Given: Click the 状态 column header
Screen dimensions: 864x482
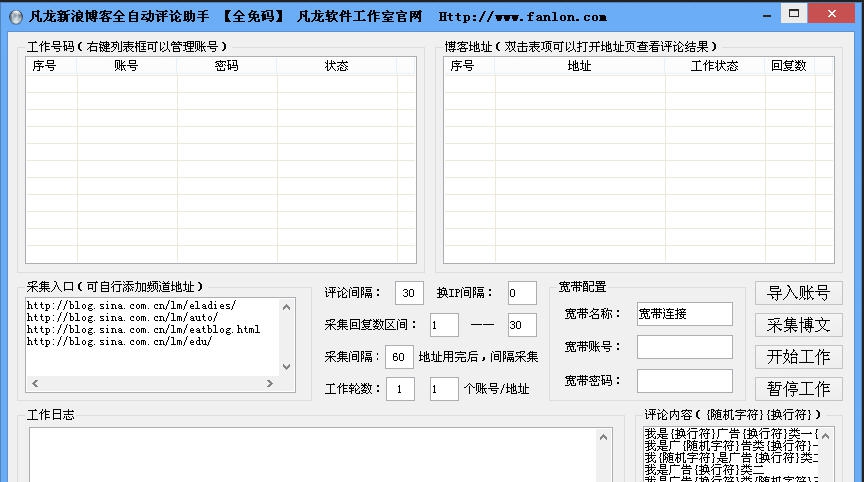Looking at the screenshot, I should point(337,66).
